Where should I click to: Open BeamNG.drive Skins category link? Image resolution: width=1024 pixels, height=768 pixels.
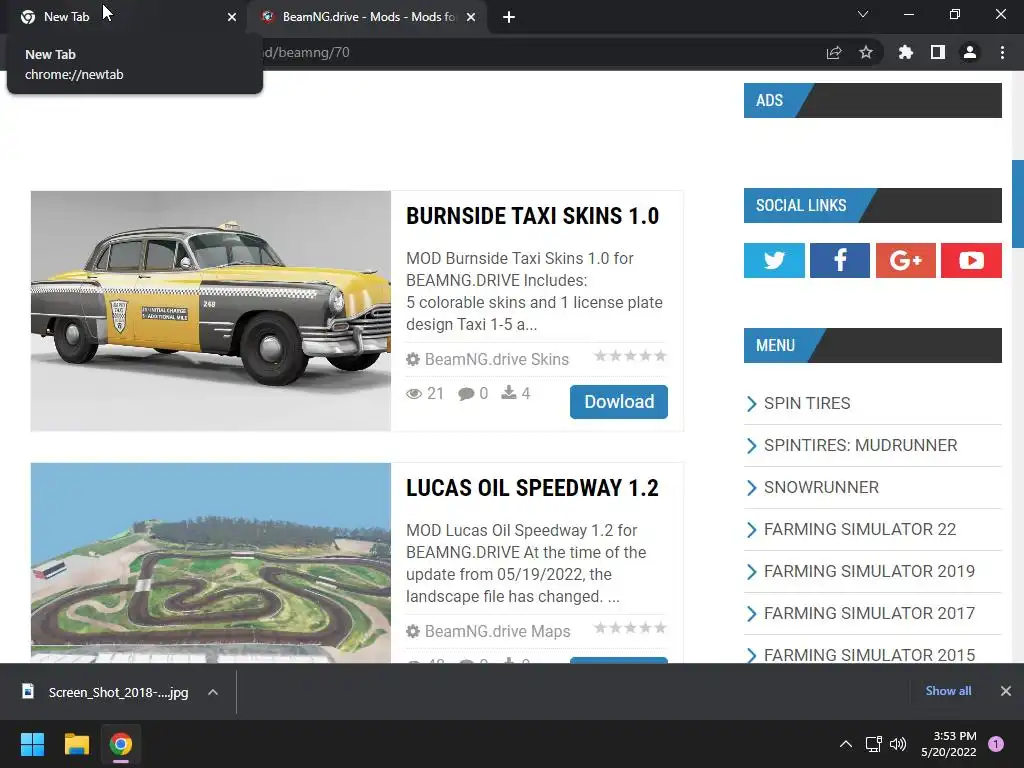click(x=496, y=359)
